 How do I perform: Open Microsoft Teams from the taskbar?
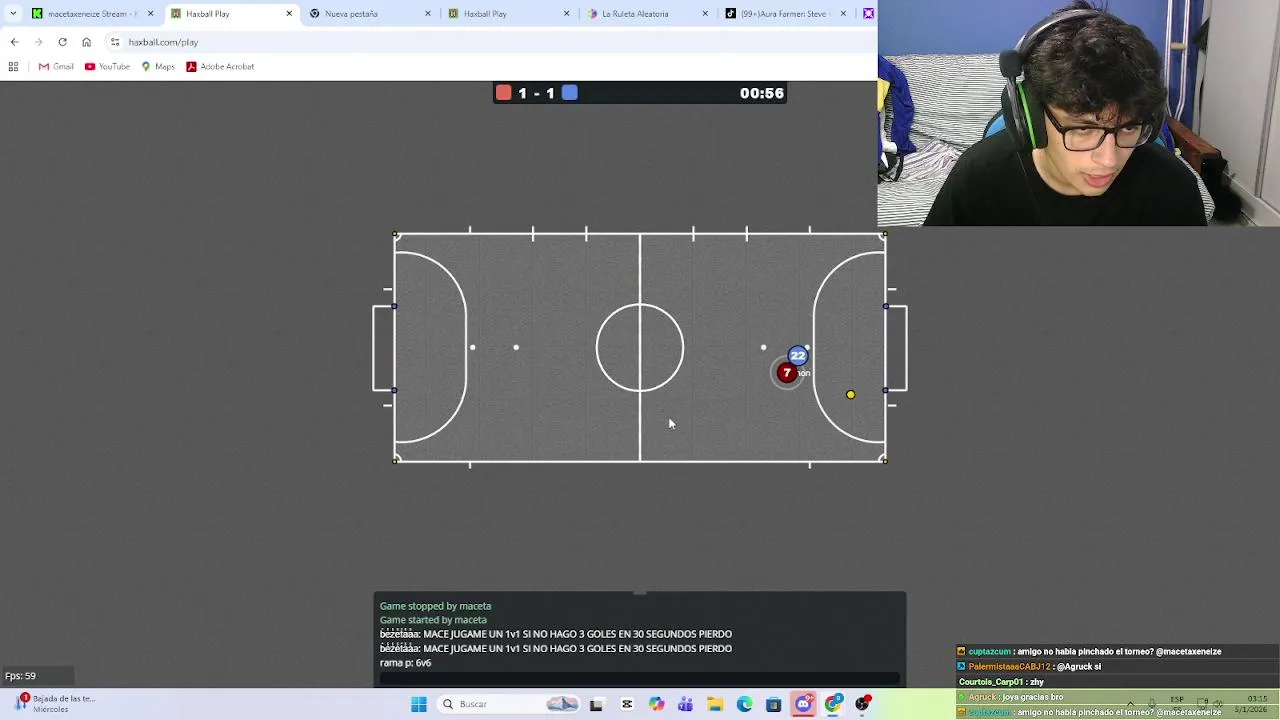[x=685, y=704]
